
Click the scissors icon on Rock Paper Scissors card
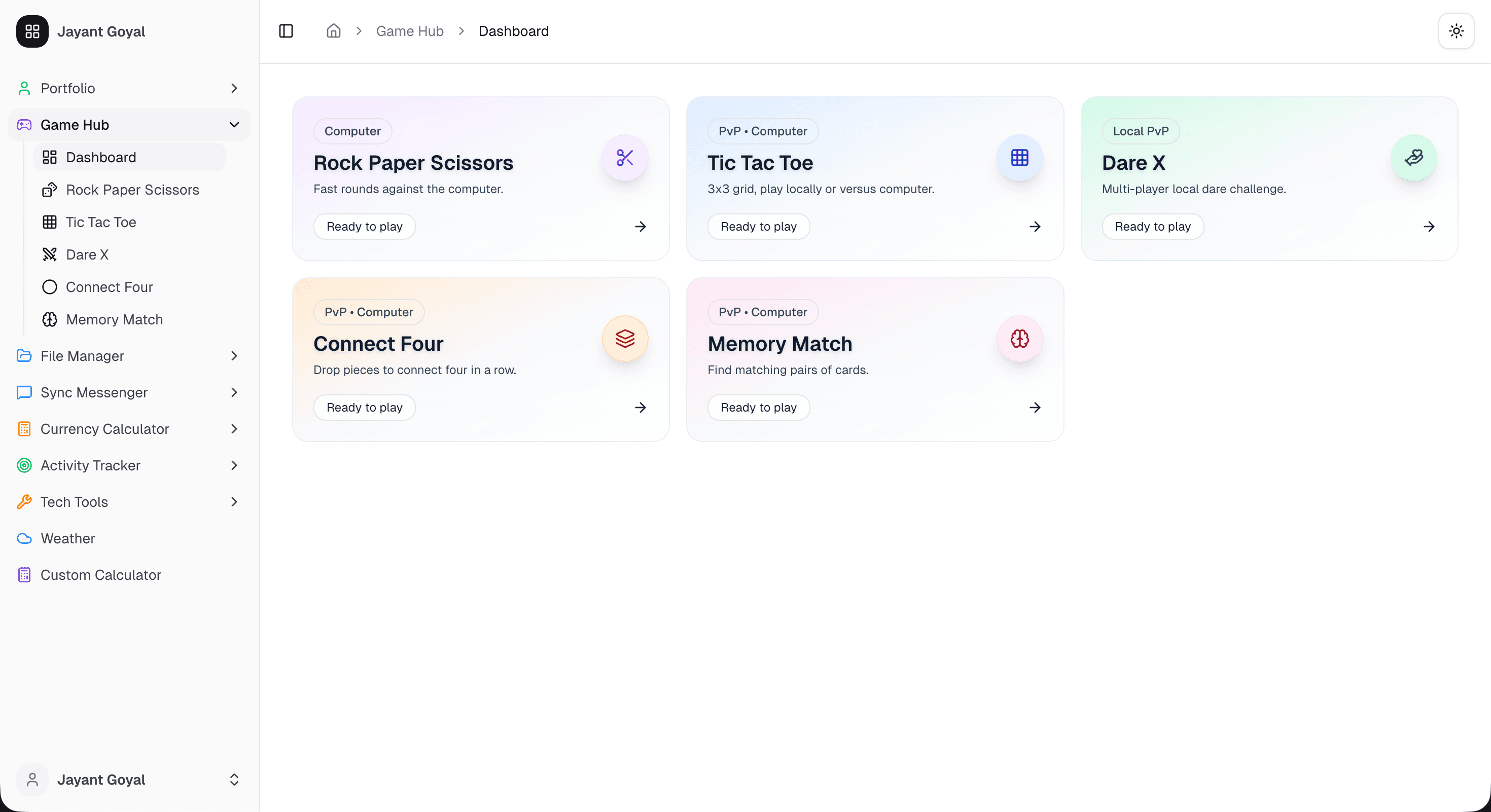click(625, 158)
